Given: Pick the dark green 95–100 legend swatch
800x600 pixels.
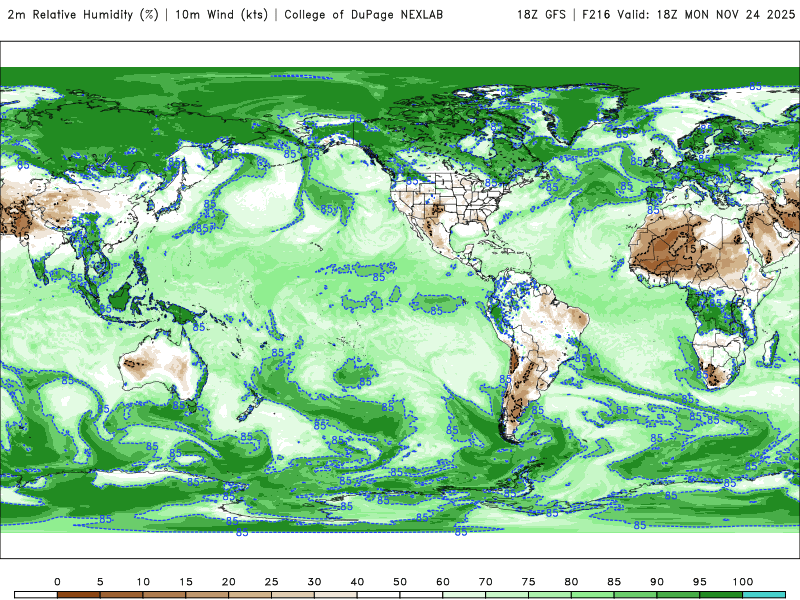Looking at the screenshot, I should (721, 595).
